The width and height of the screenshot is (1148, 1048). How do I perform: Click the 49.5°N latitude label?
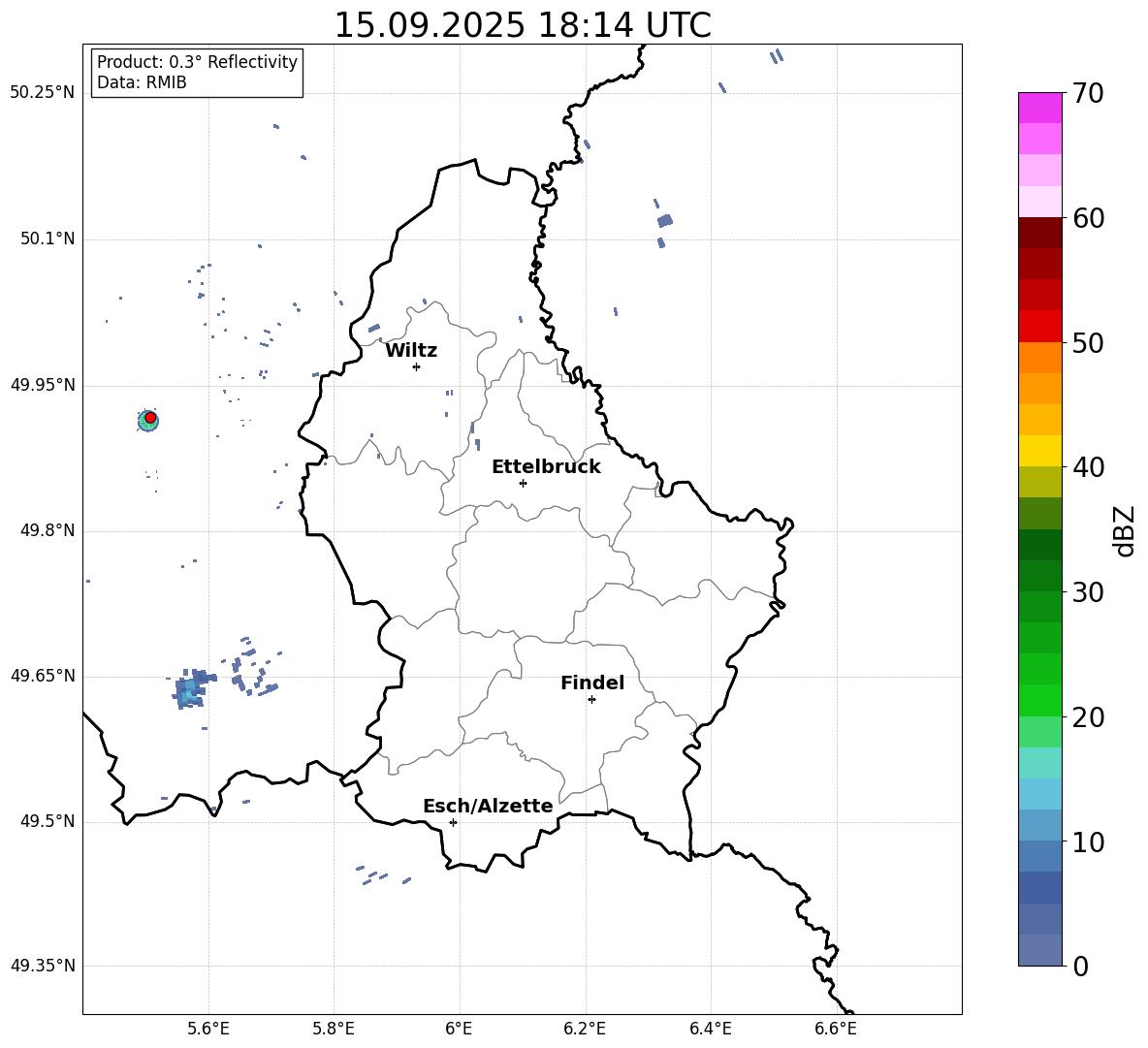pos(48,821)
